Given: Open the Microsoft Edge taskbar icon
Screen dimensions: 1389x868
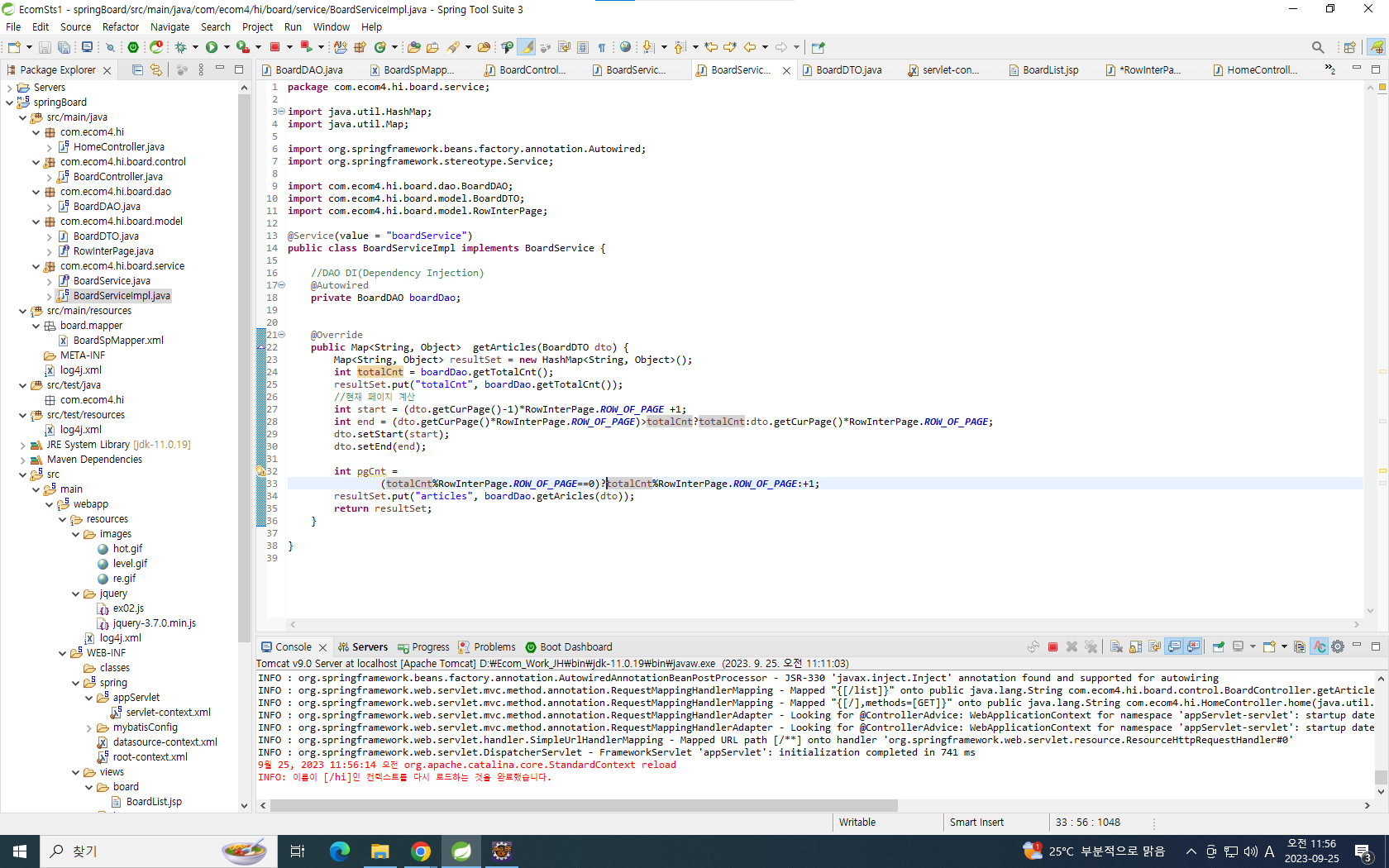Looking at the screenshot, I should pyautogui.click(x=339, y=851).
